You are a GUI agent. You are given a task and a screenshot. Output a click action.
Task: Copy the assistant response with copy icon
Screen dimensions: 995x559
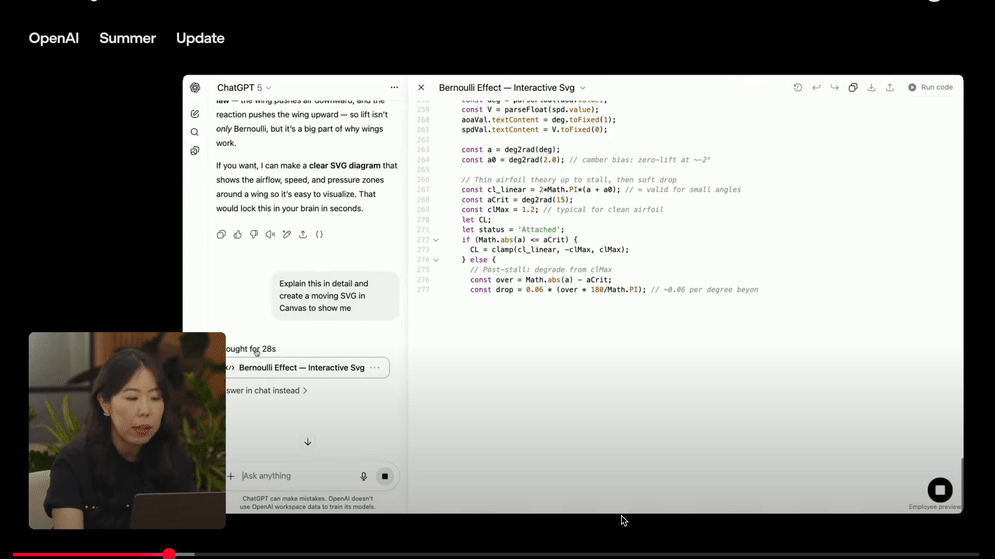[x=221, y=235]
